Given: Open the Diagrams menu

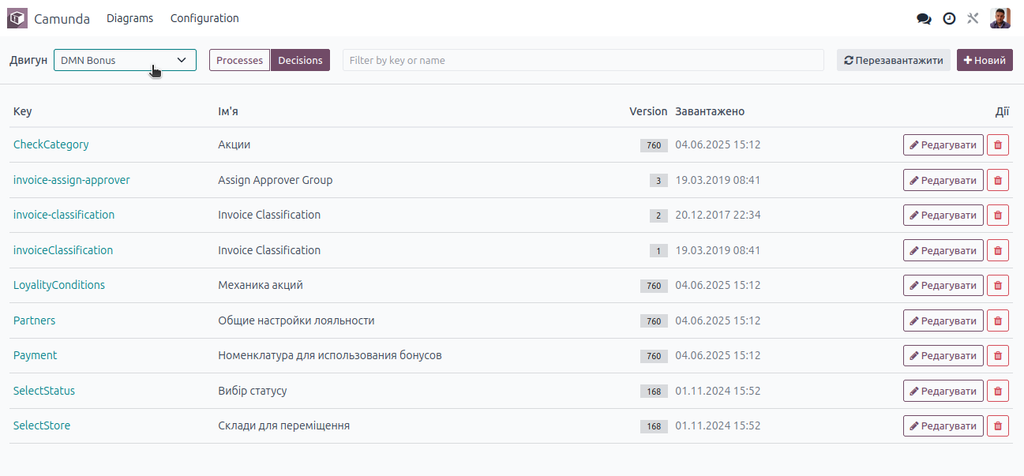Looking at the screenshot, I should [130, 18].
